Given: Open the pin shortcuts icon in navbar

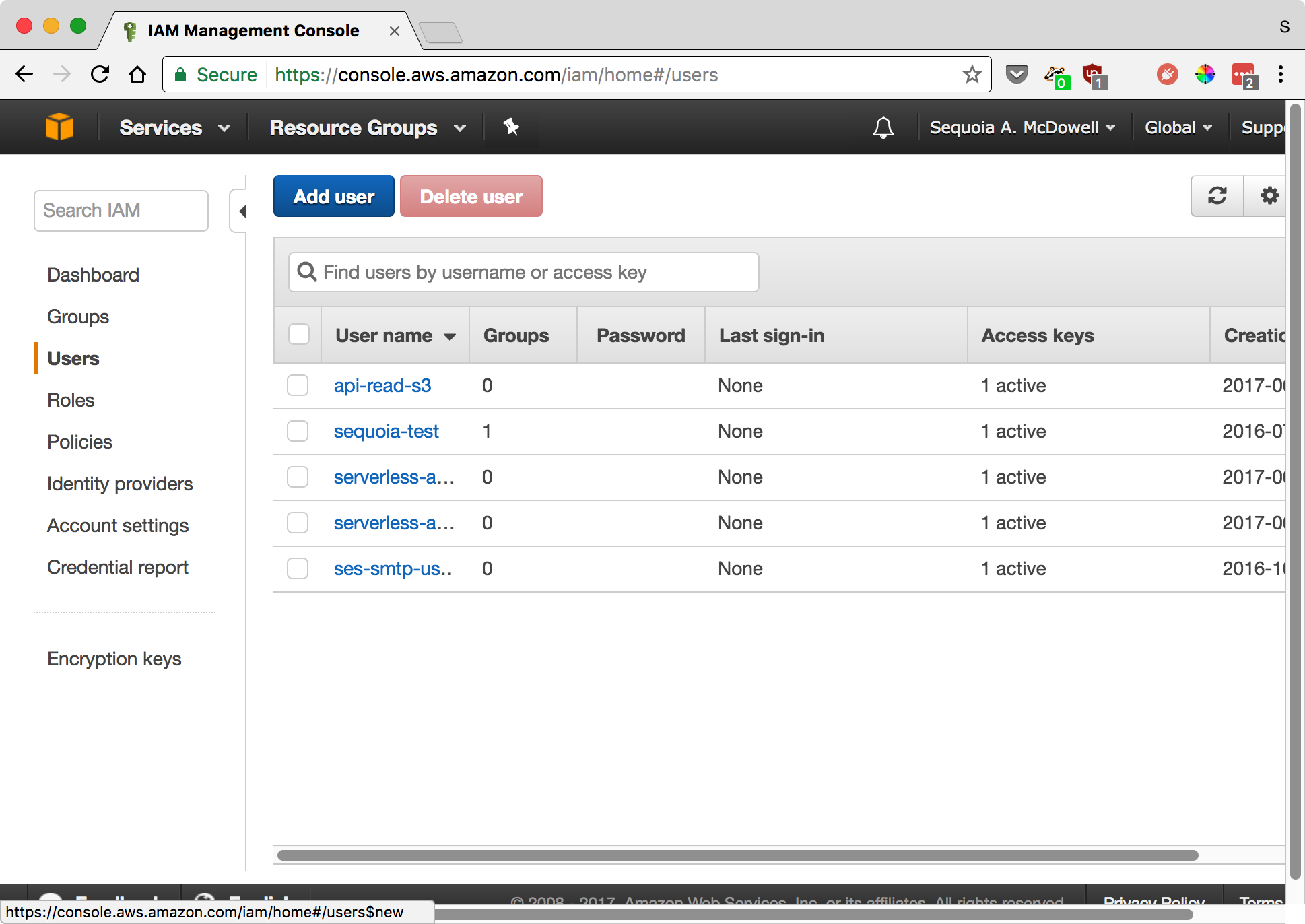Looking at the screenshot, I should coord(511,127).
